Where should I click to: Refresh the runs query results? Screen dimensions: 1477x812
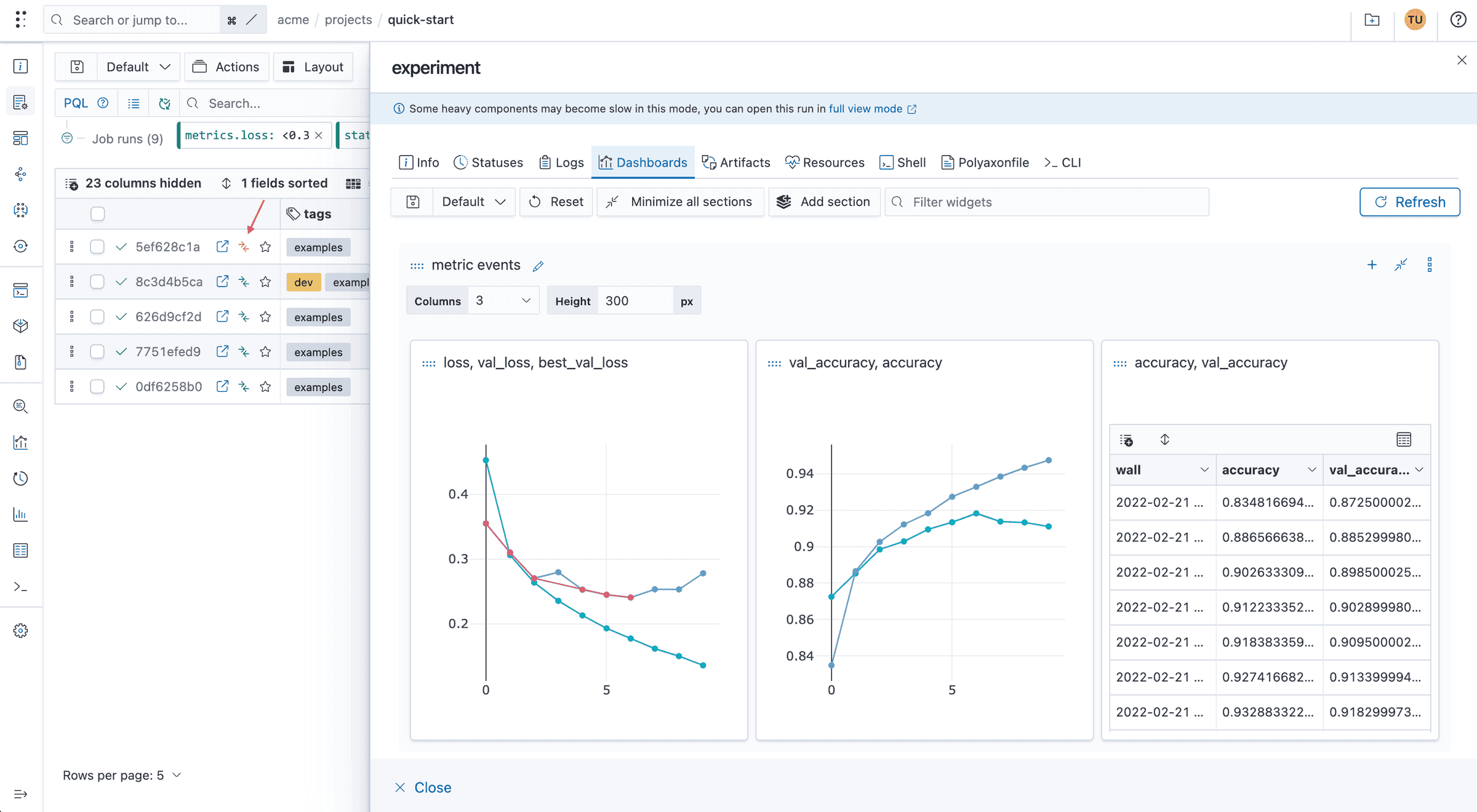(164, 103)
